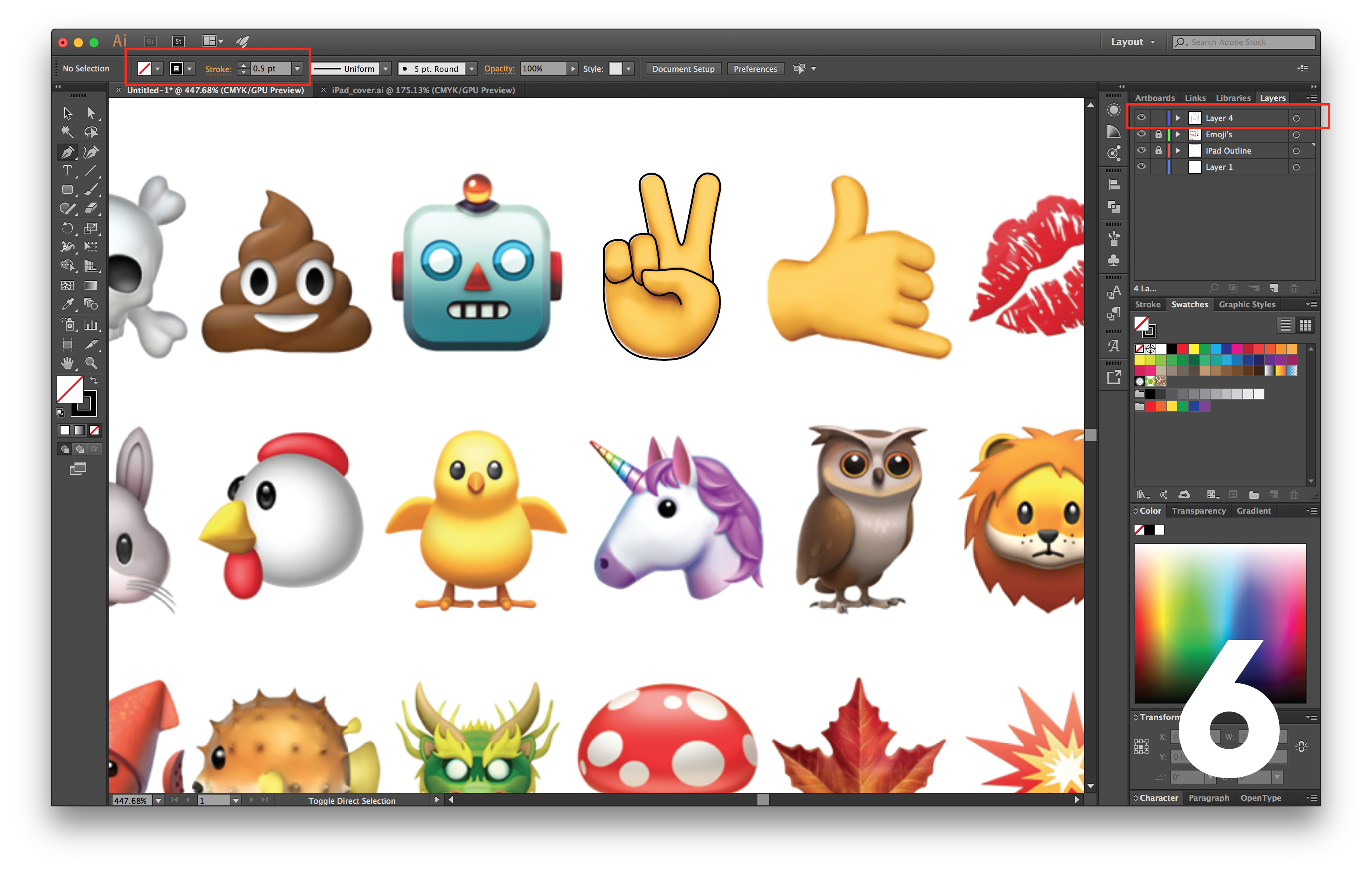
Task: Select the Zoom tool in toolbar
Action: (90, 363)
